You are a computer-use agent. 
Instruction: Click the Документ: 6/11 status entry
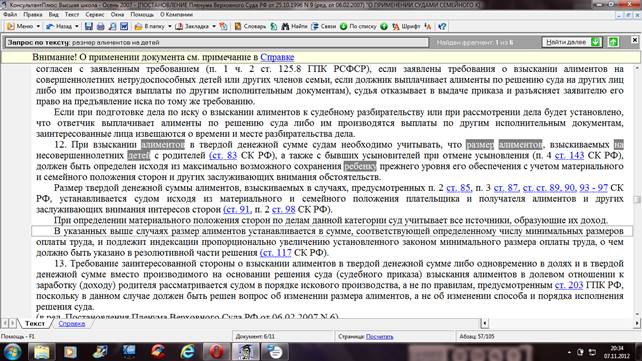click(x=255, y=336)
